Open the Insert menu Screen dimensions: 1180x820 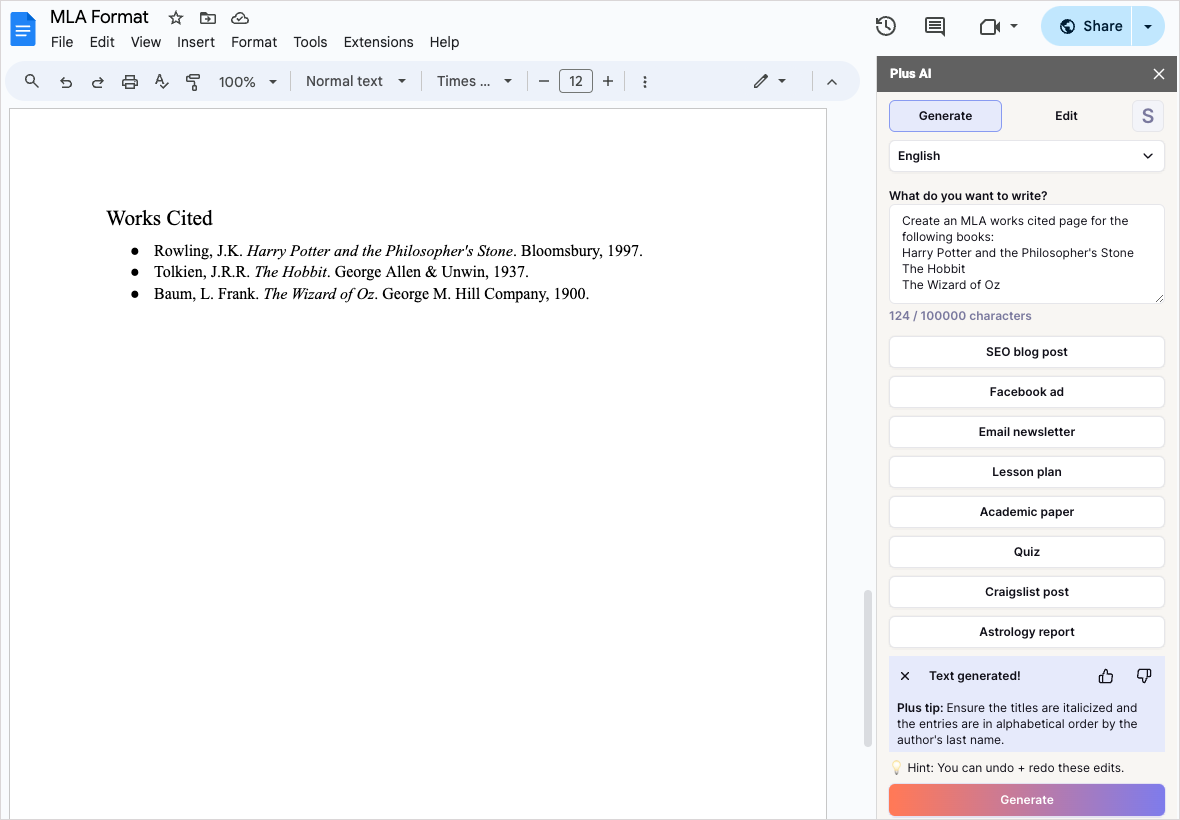(x=196, y=42)
